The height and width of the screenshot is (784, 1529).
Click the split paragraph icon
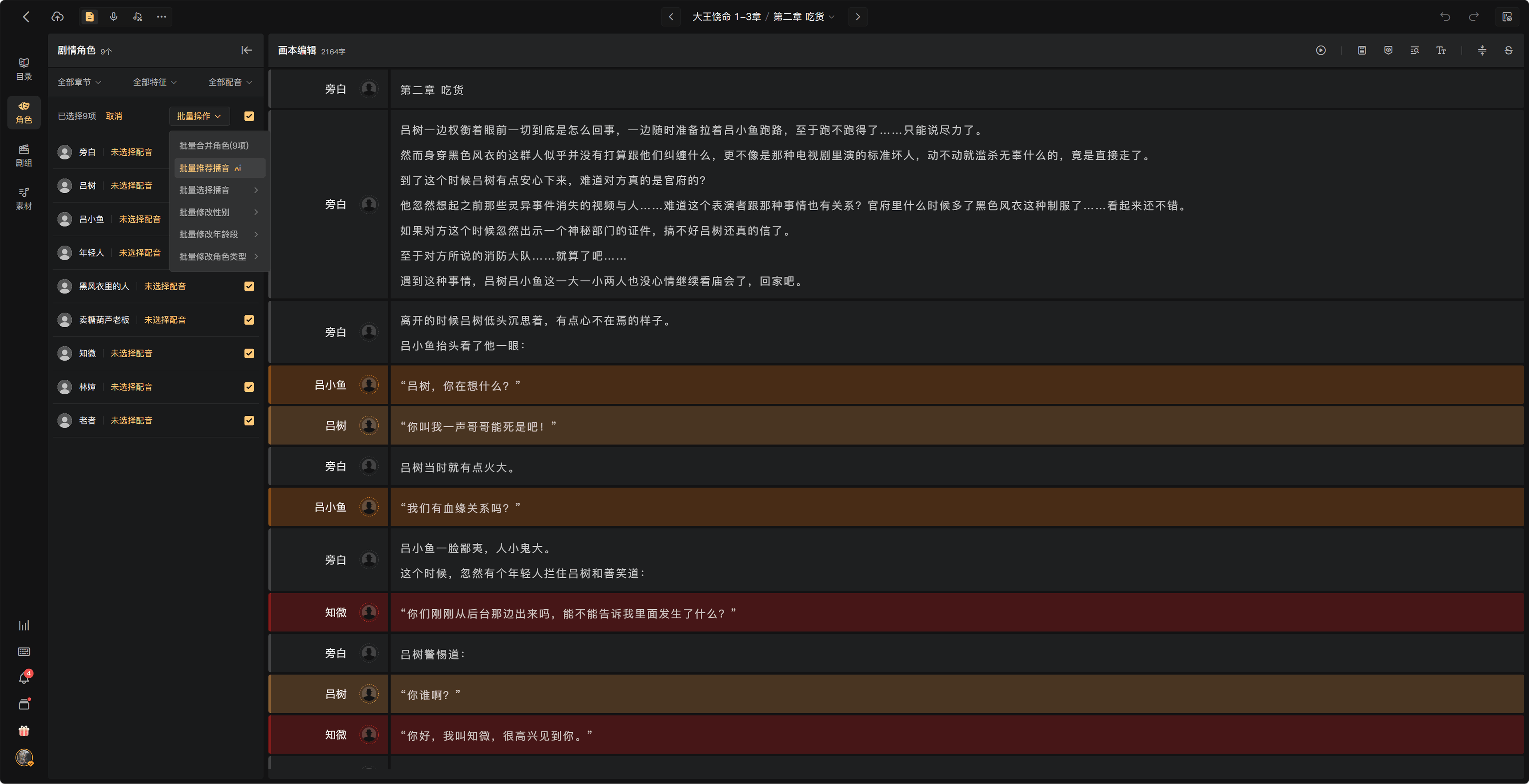pyautogui.click(x=1482, y=51)
